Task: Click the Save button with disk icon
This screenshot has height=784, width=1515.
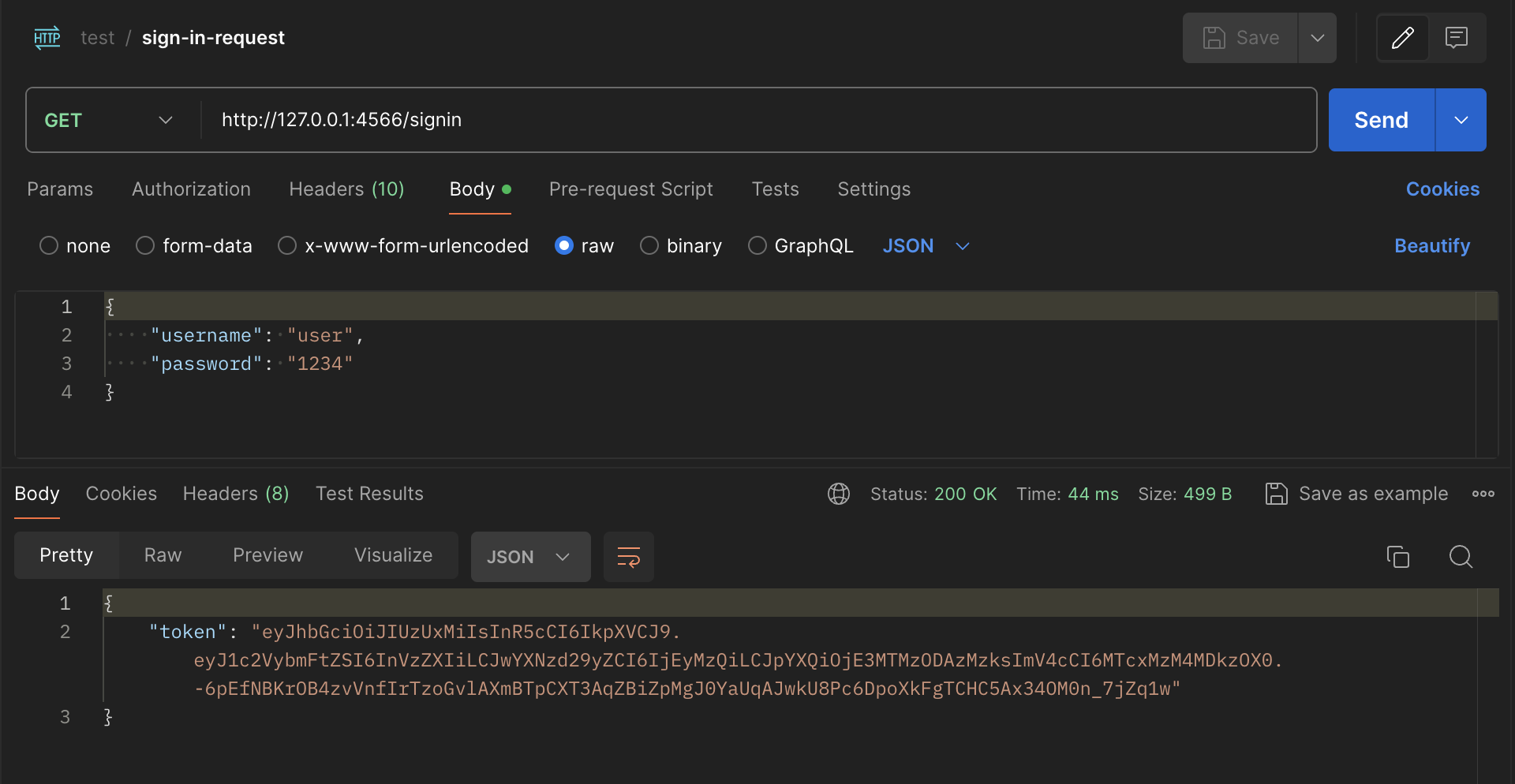Action: pos(1240,38)
